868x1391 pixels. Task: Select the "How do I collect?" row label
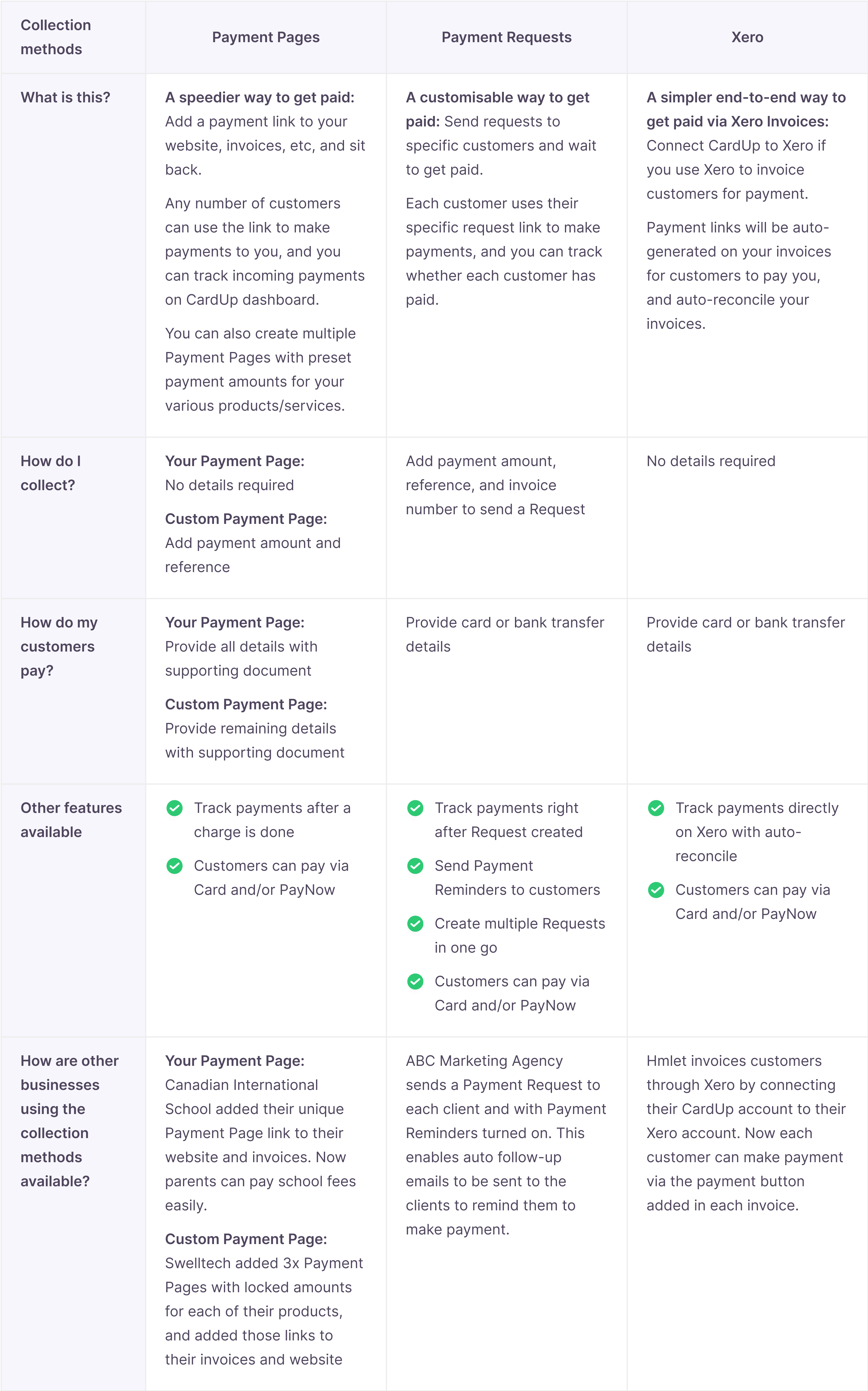coord(51,473)
